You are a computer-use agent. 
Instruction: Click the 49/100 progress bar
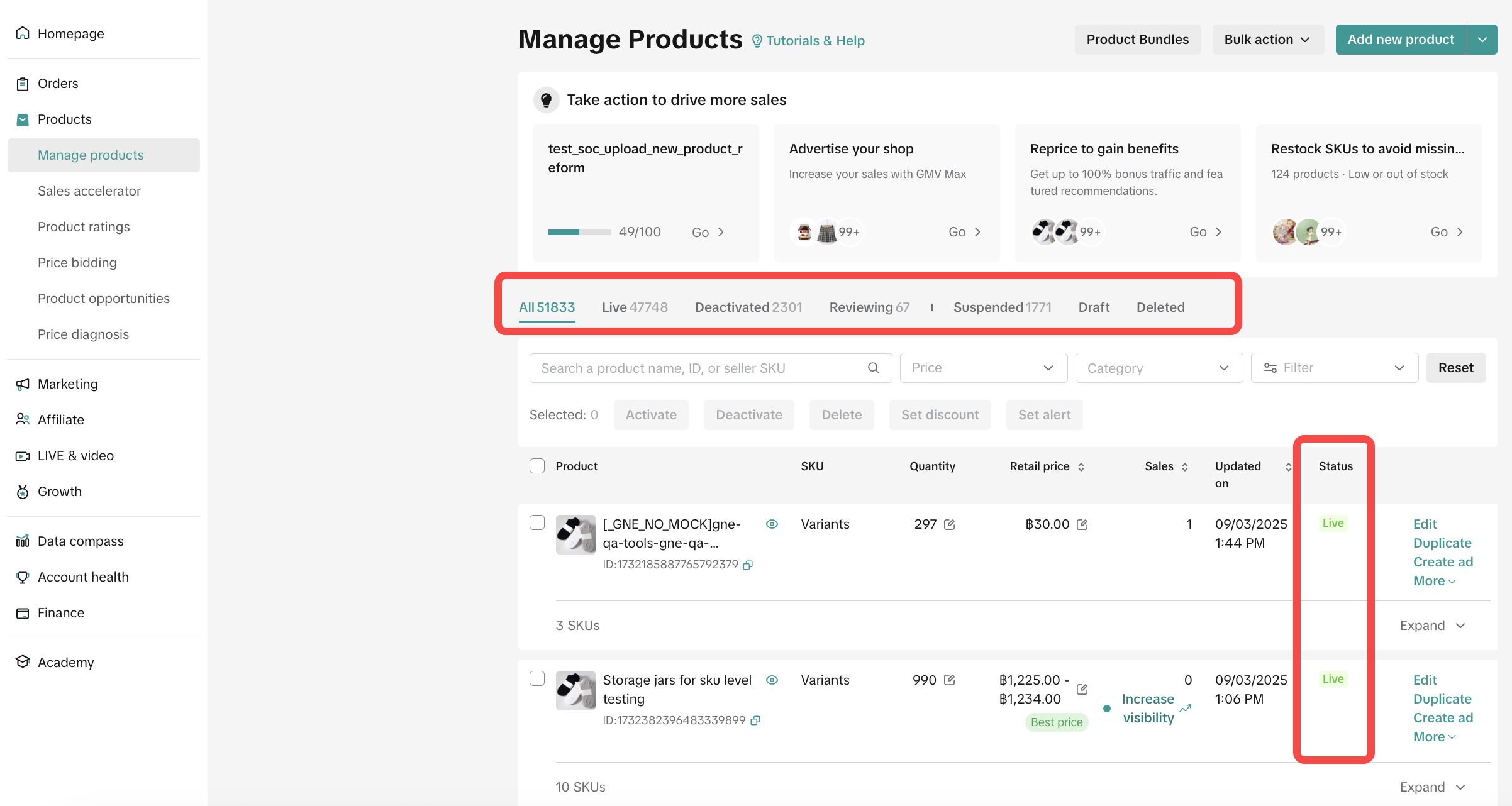(x=579, y=232)
